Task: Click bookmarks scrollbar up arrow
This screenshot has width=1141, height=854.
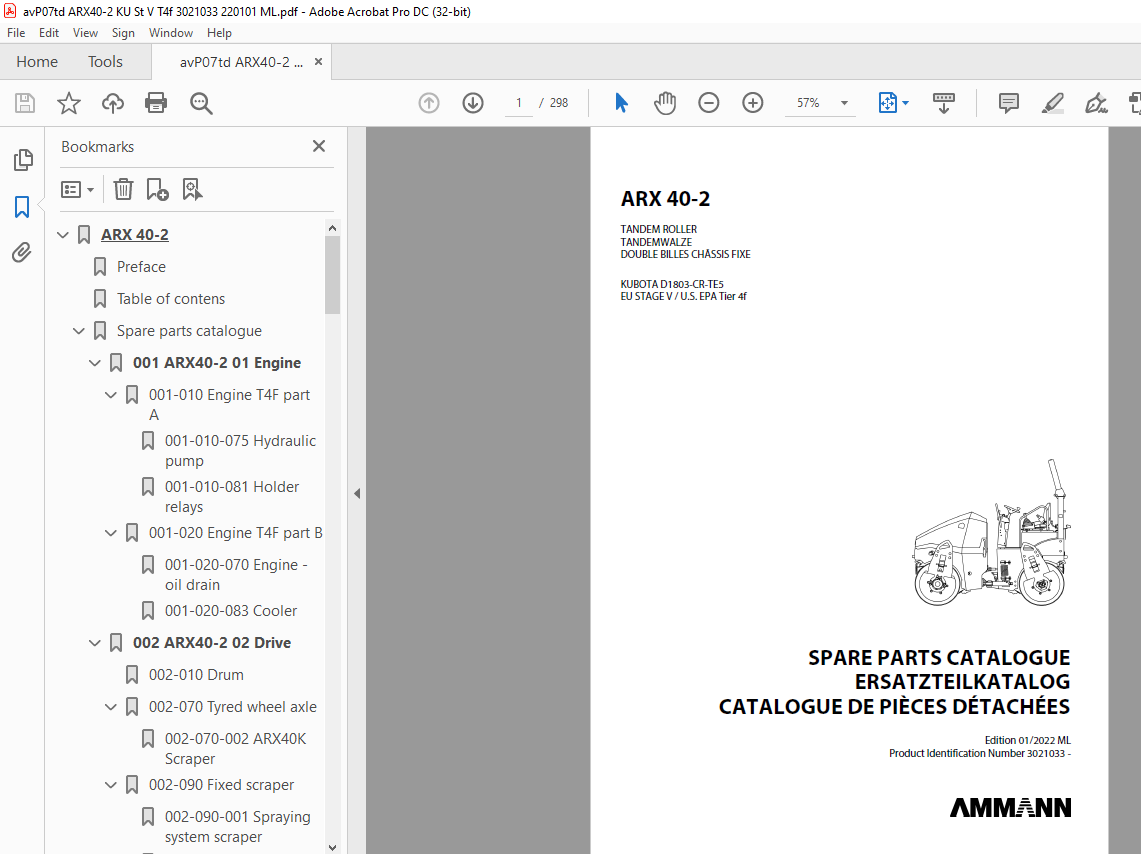Action: pyautogui.click(x=333, y=228)
